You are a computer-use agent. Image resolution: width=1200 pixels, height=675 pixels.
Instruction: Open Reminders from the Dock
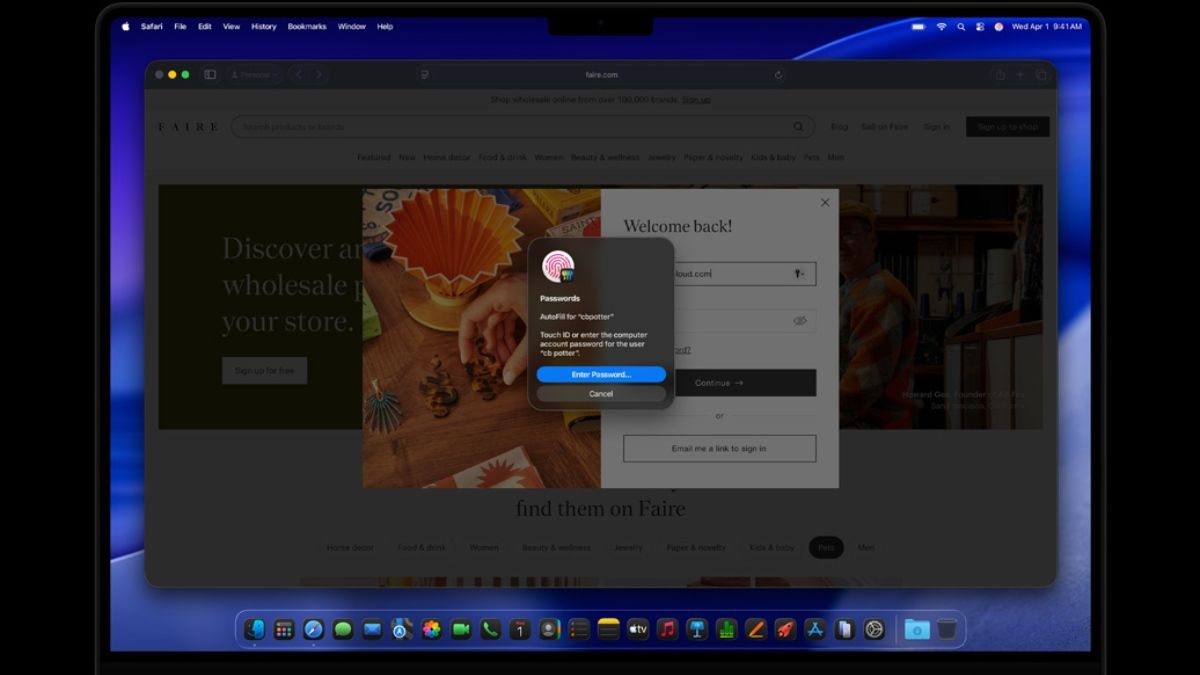point(579,629)
